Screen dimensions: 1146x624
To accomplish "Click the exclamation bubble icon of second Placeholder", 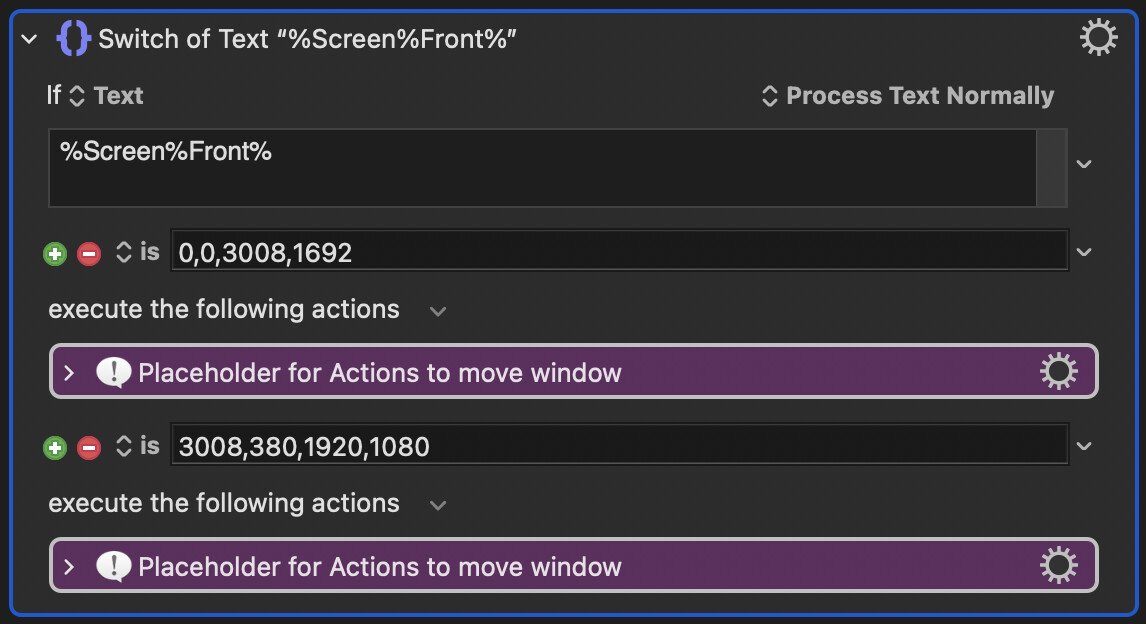I will point(113,566).
